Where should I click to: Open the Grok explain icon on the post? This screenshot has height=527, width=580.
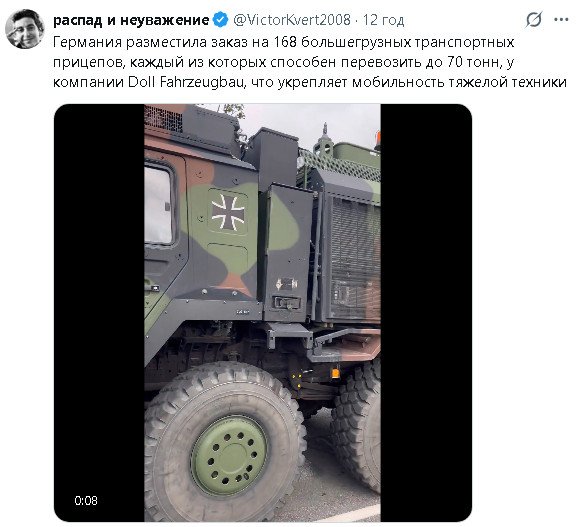pos(534,20)
